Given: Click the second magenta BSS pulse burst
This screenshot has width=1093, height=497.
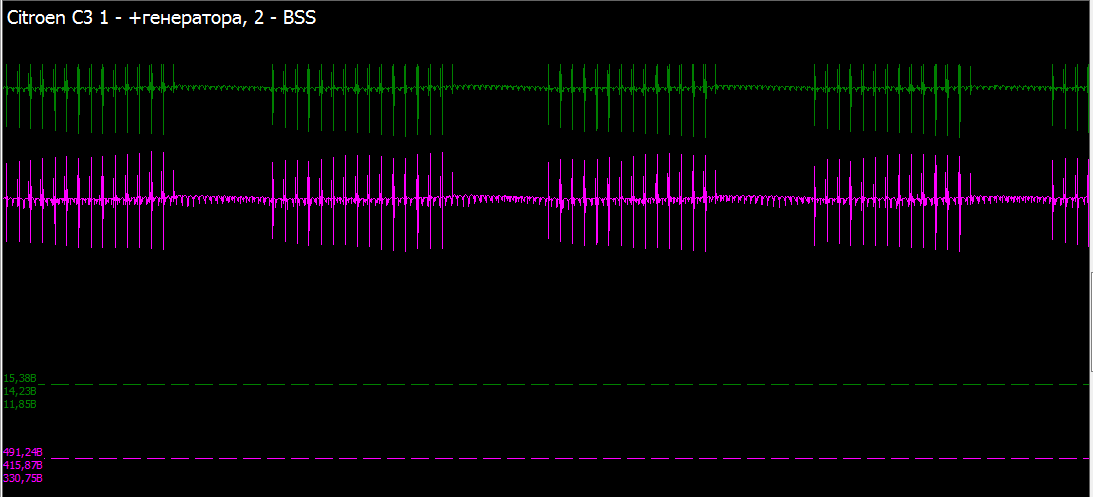Looking at the screenshot, I should click(362, 202).
